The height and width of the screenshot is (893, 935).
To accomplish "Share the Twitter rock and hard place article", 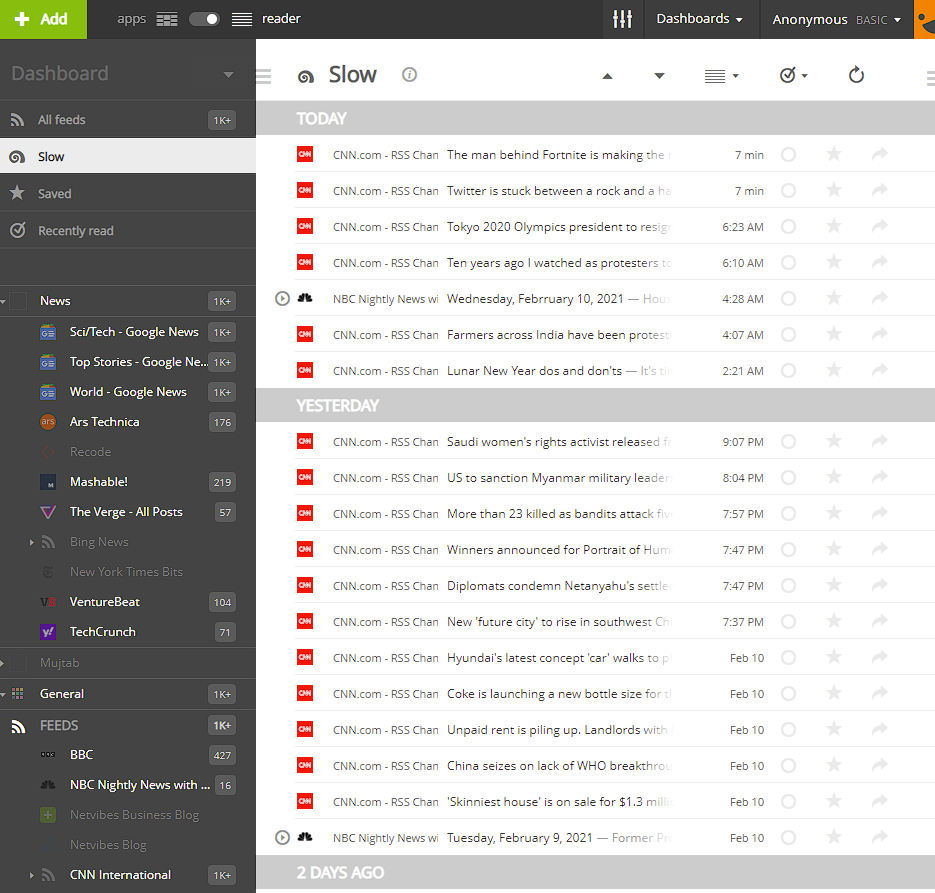I will 880,191.
